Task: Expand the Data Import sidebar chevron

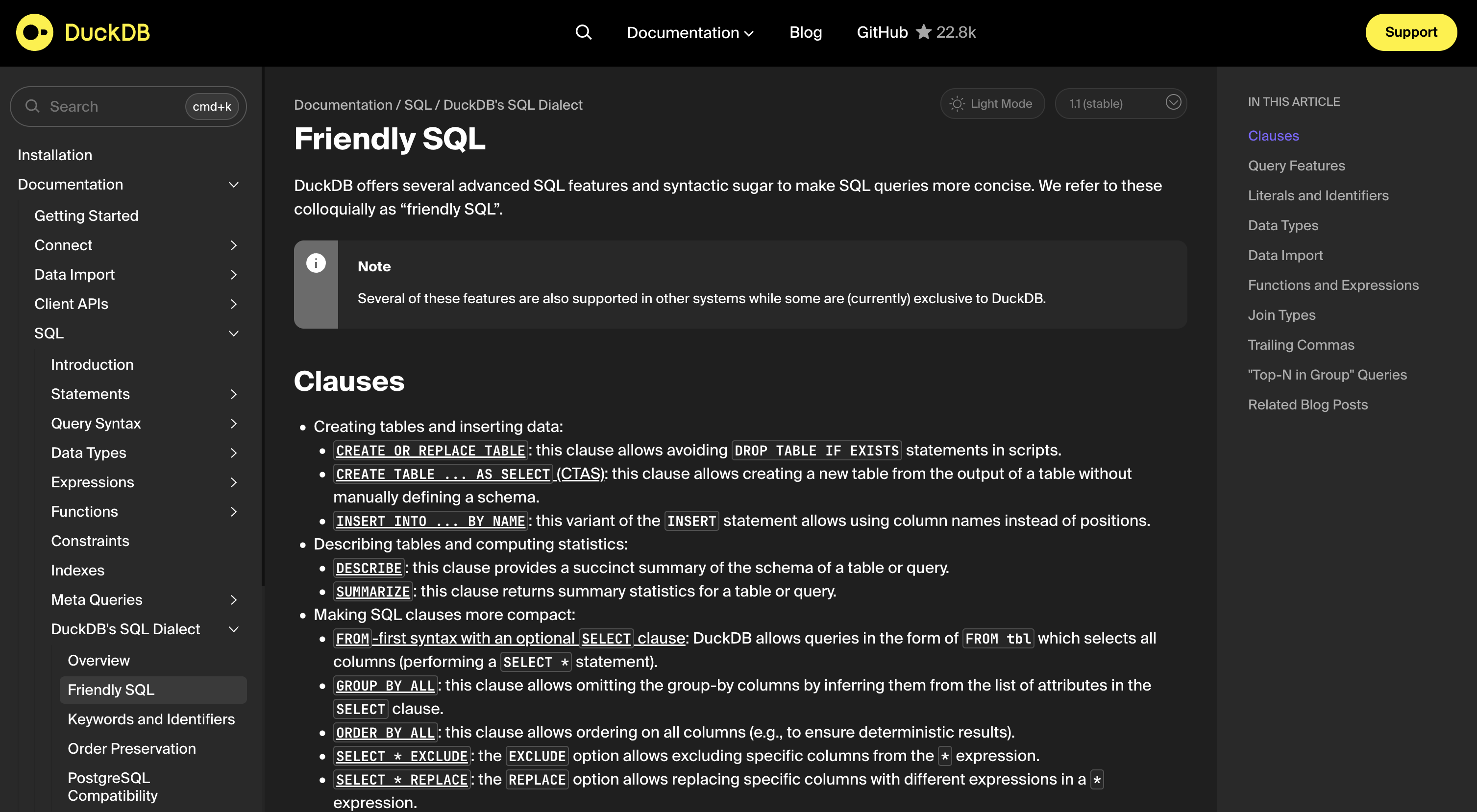Action: click(233, 274)
